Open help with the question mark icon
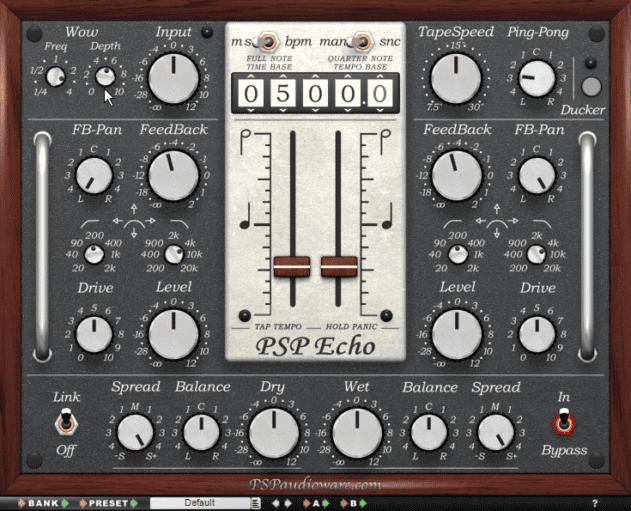The image size is (631, 511). pos(595,503)
